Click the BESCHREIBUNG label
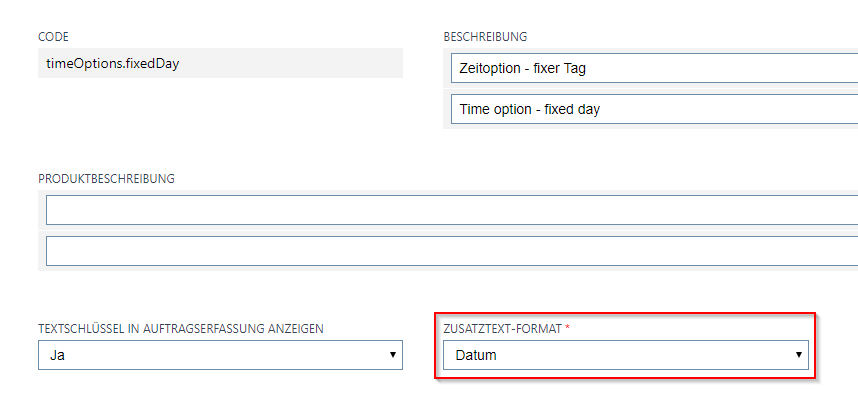 485,37
